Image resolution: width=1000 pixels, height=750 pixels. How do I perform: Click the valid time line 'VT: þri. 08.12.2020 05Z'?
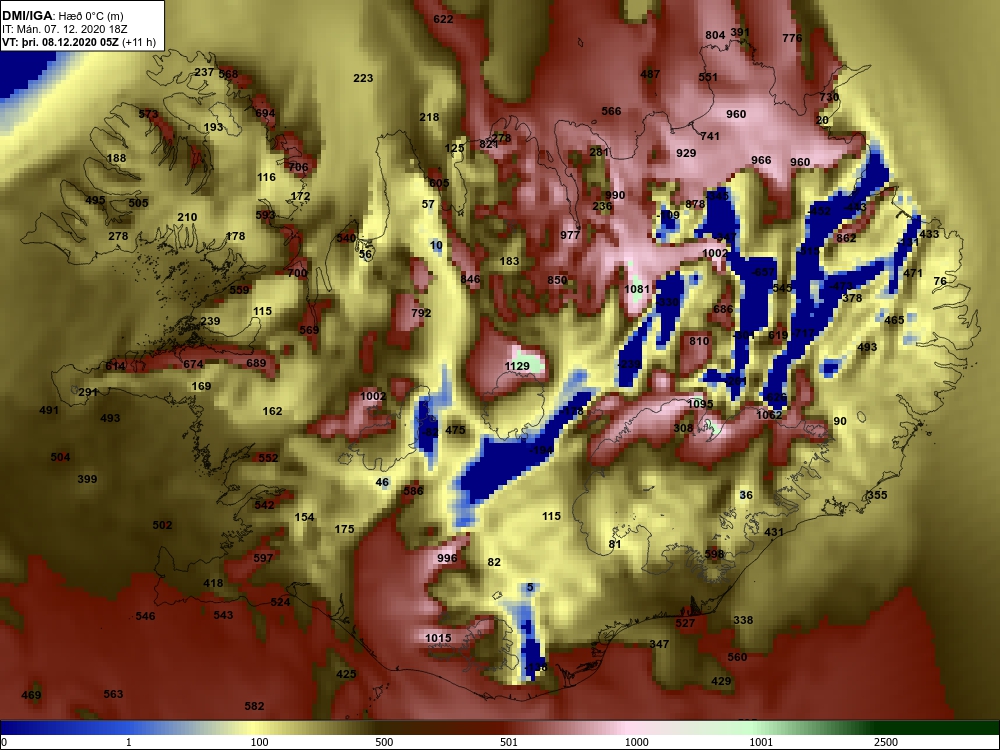click(61, 42)
